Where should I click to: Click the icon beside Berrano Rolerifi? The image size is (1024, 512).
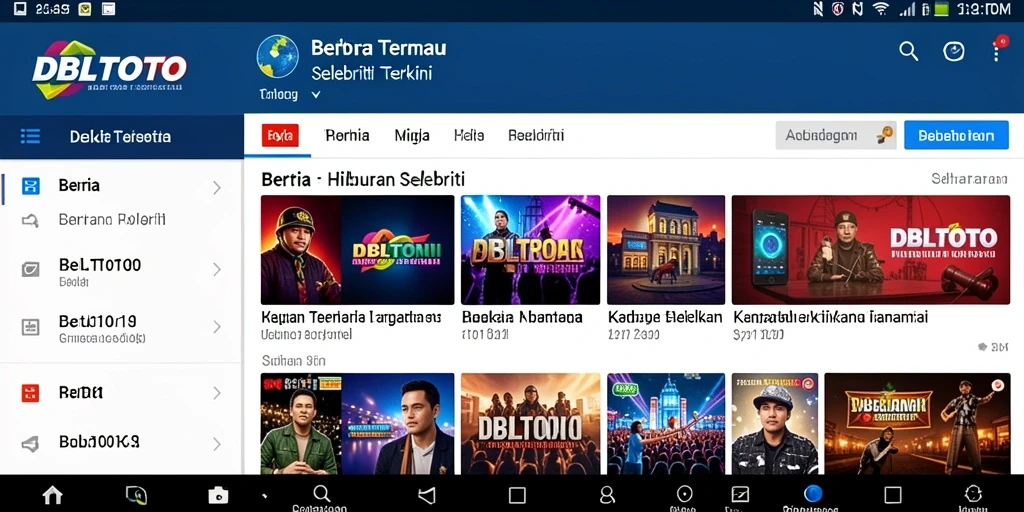pos(30,221)
